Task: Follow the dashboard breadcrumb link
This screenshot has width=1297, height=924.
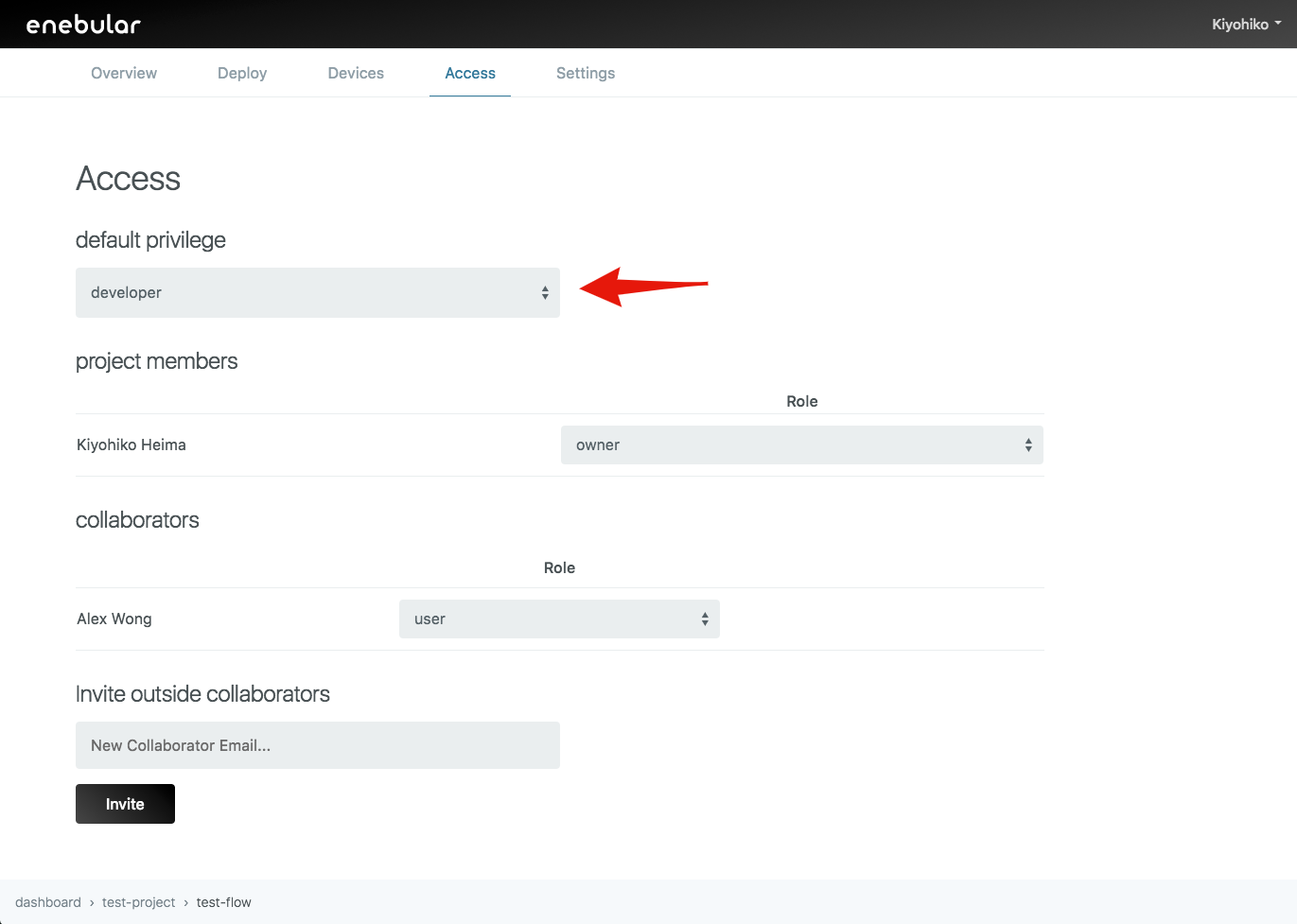Action: 48,902
